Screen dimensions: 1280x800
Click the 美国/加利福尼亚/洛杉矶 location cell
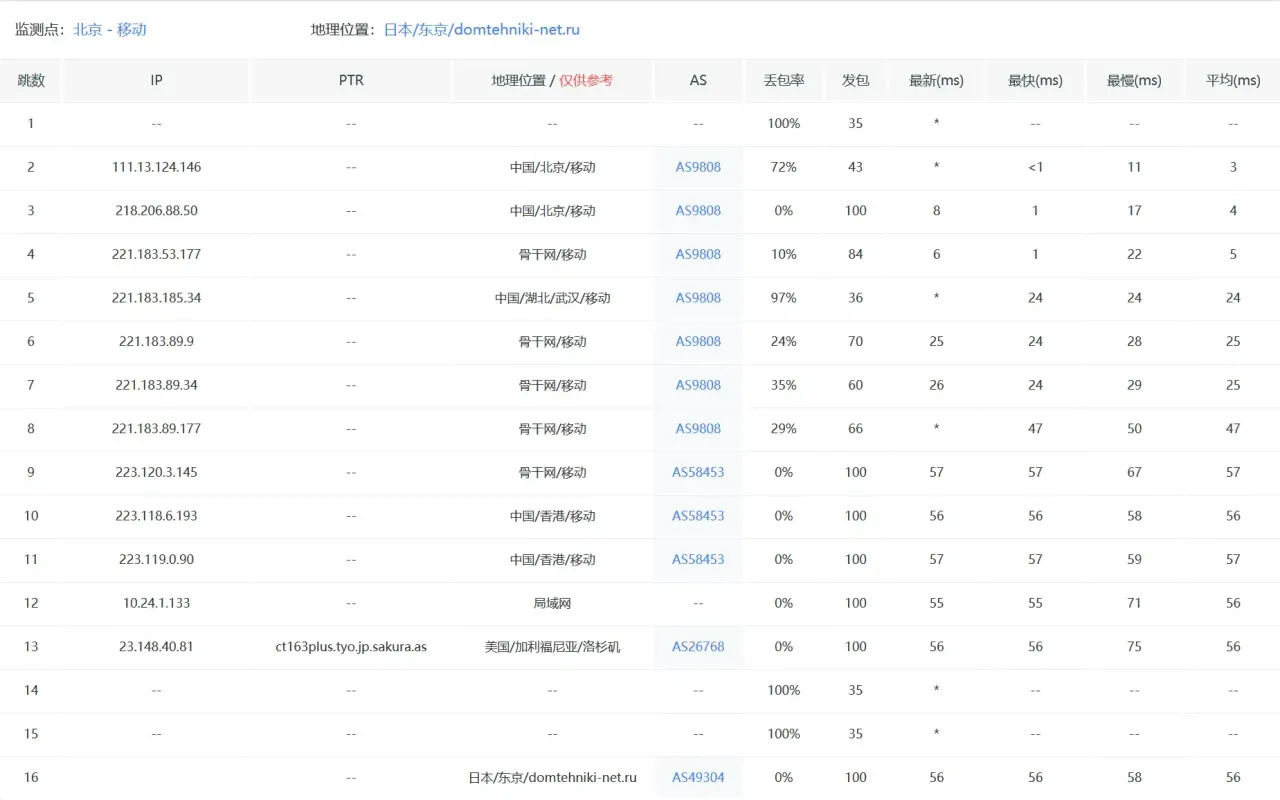coord(552,647)
